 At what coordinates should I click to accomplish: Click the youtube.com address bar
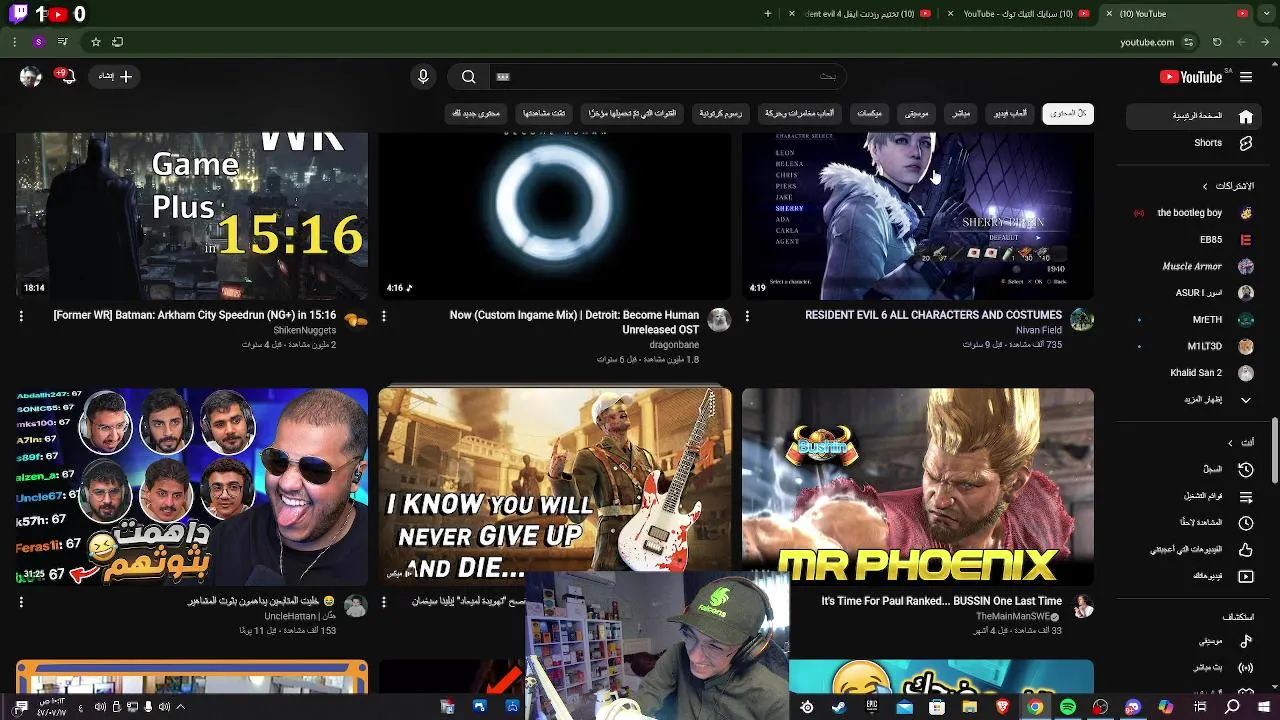(x=1147, y=42)
